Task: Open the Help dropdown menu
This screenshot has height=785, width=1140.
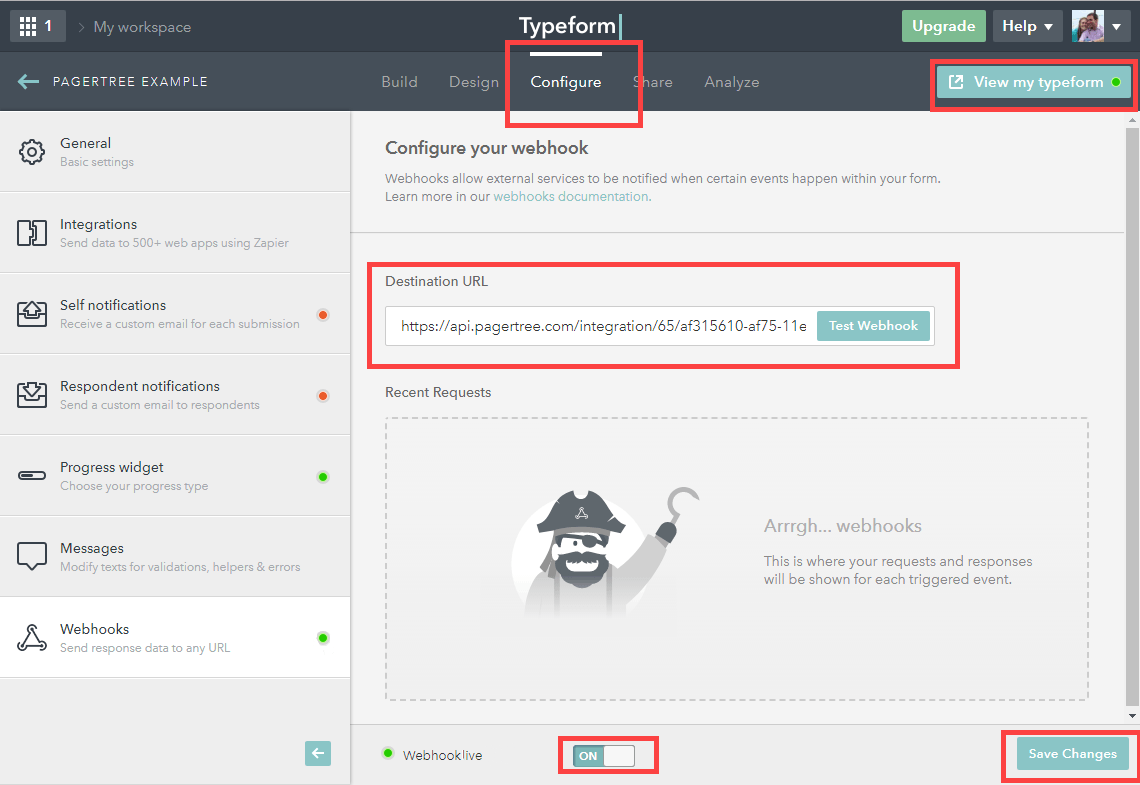Action: (1027, 26)
